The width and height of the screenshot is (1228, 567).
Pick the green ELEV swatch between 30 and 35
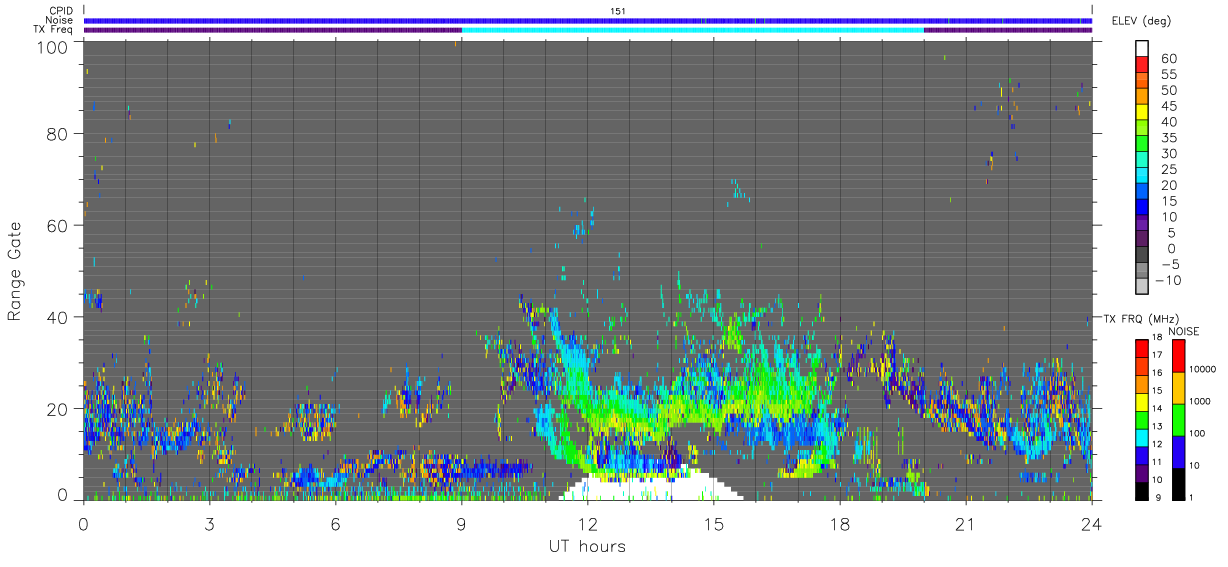click(1142, 145)
